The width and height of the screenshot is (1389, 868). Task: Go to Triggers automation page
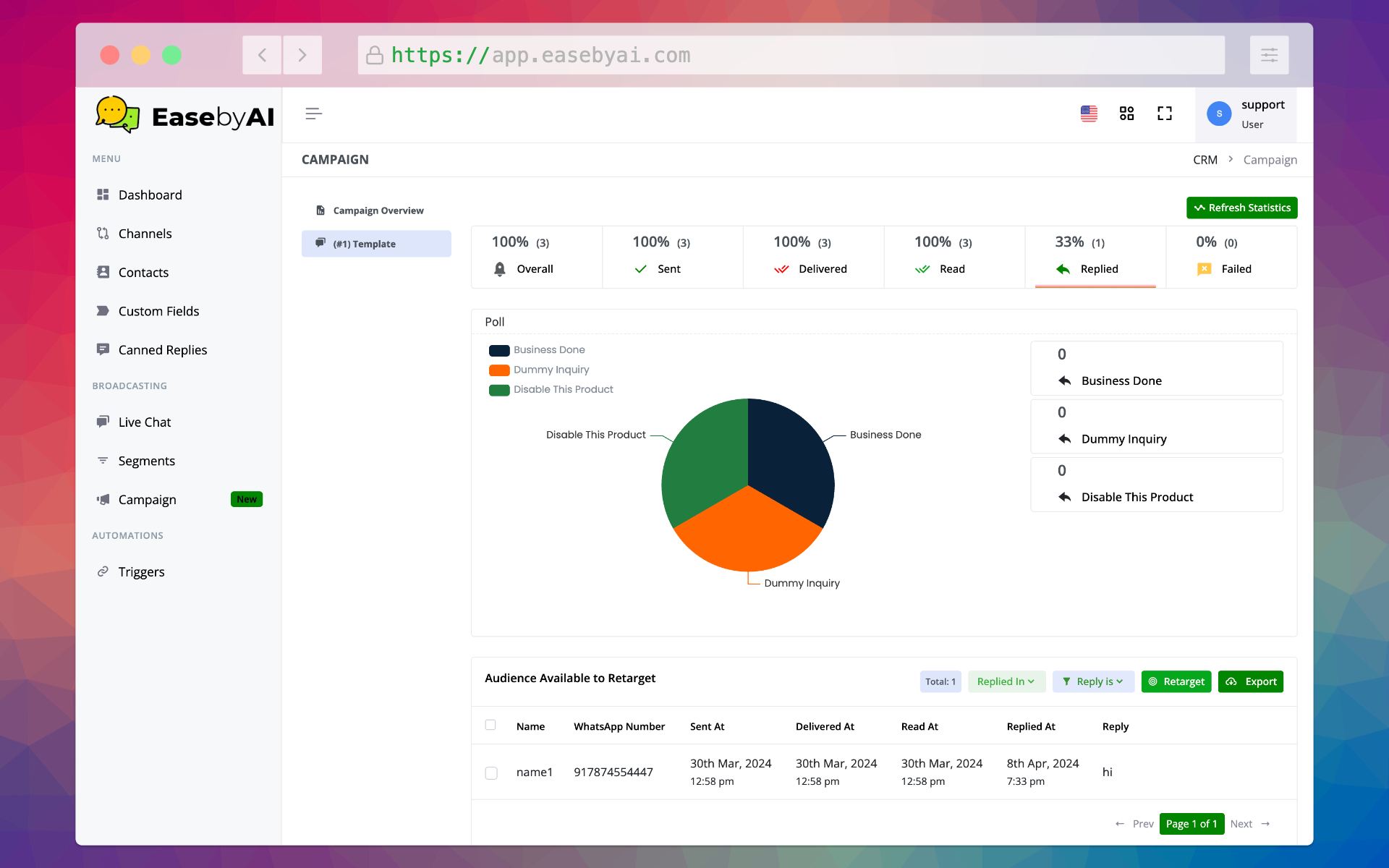tap(141, 571)
